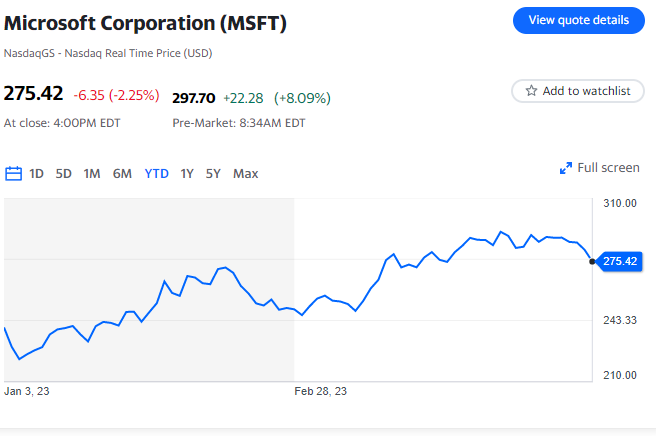This screenshot has height=436, width=656.
Task: Click the Feb 28, 23 axis date
Action: [321, 391]
